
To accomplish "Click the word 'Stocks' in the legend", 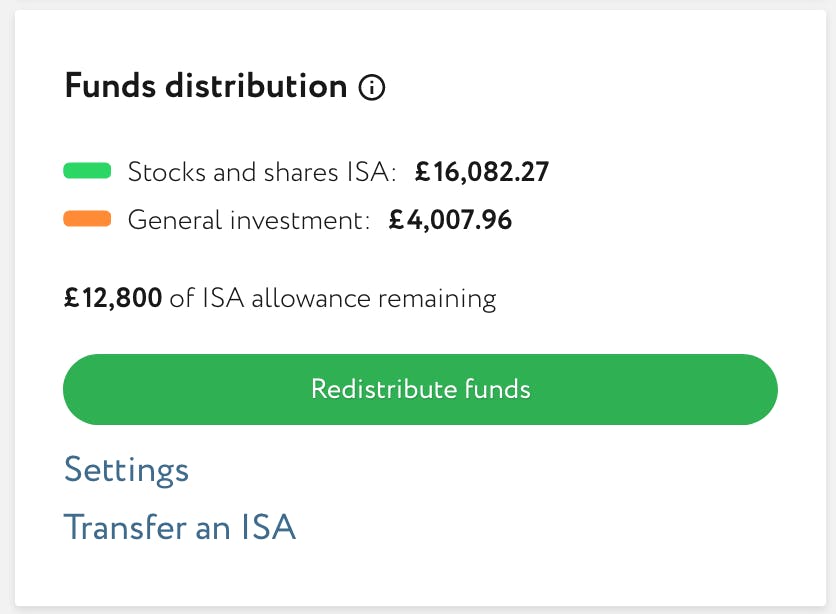I will (x=164, y=172).
